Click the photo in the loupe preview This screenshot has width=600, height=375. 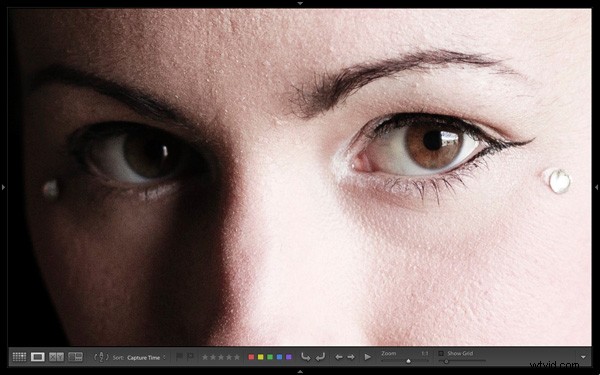point(300,177)
